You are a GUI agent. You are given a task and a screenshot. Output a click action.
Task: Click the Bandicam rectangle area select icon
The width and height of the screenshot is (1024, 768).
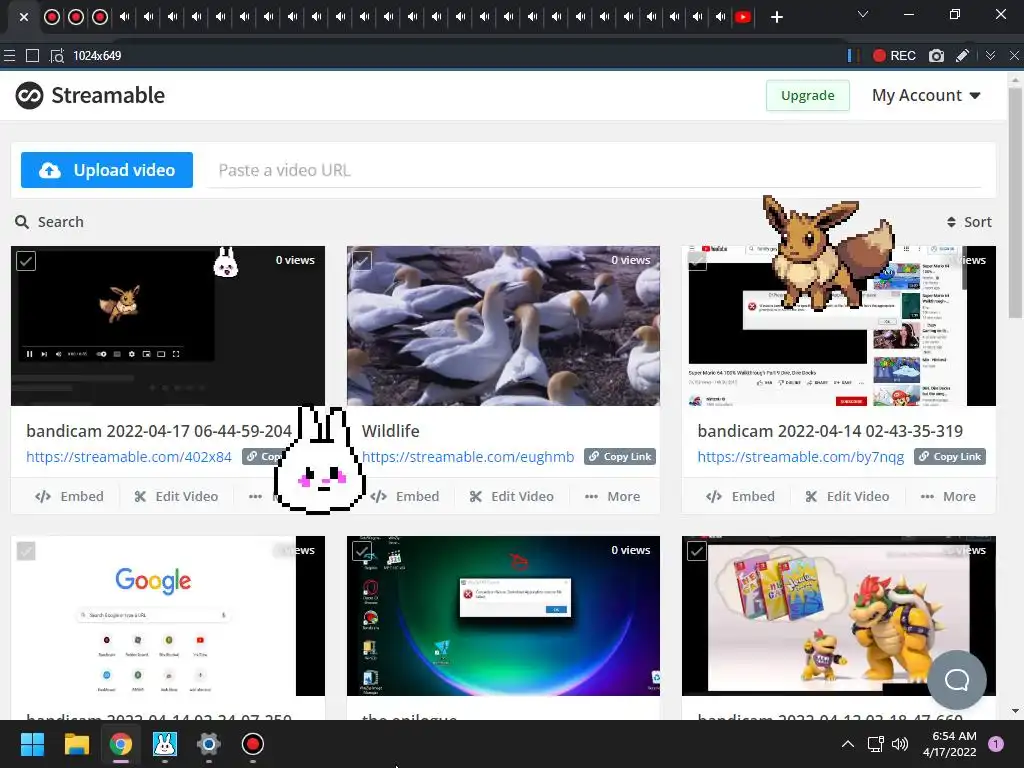pyautogui.click(x=32, y=56)
